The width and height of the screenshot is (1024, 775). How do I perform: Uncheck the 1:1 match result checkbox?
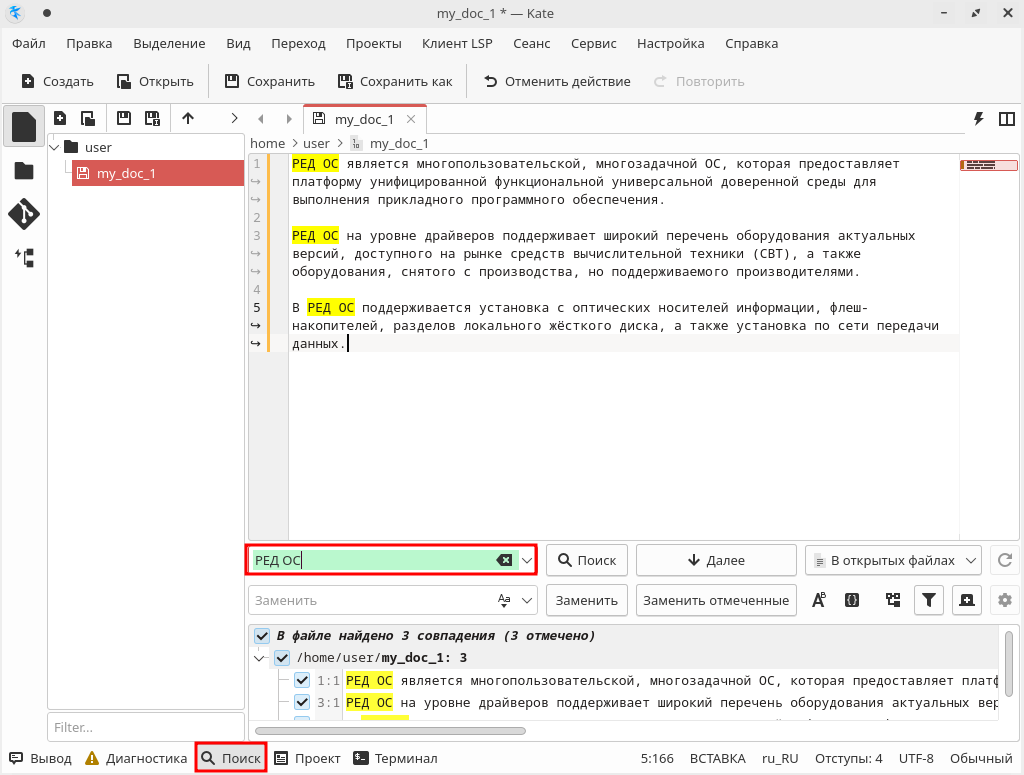302,680
